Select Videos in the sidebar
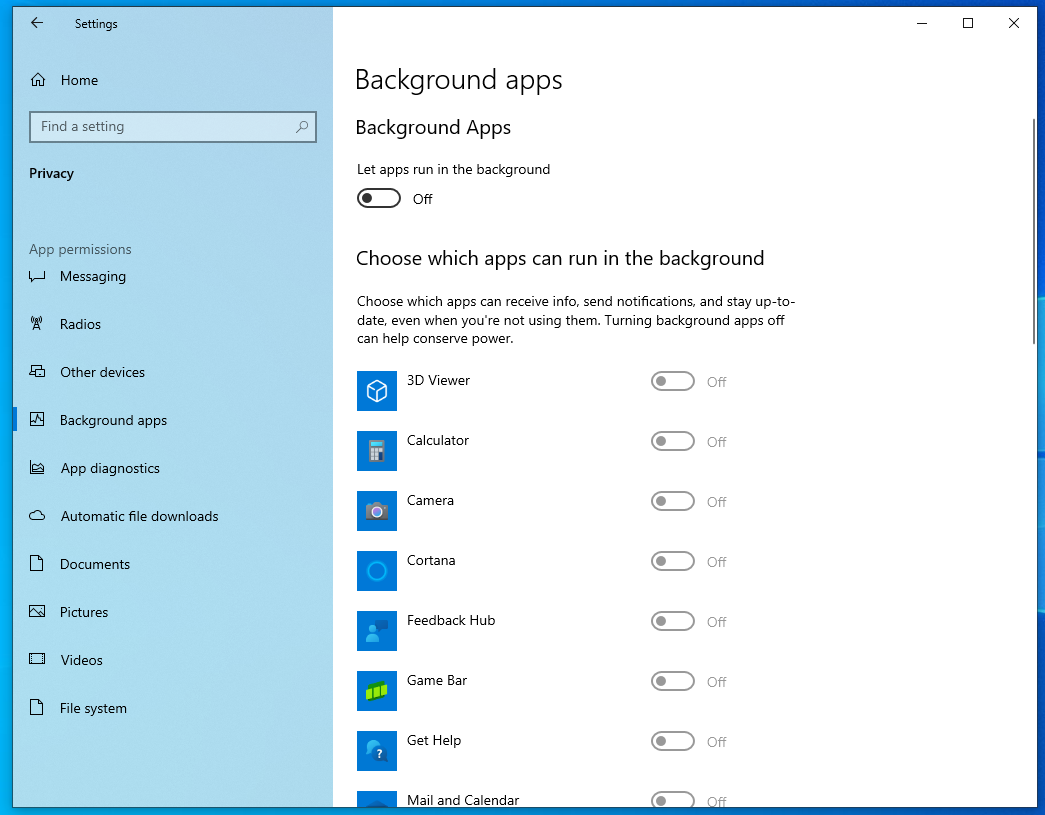Viewport: 1045px width, 815px height. [x=173, y=660]
